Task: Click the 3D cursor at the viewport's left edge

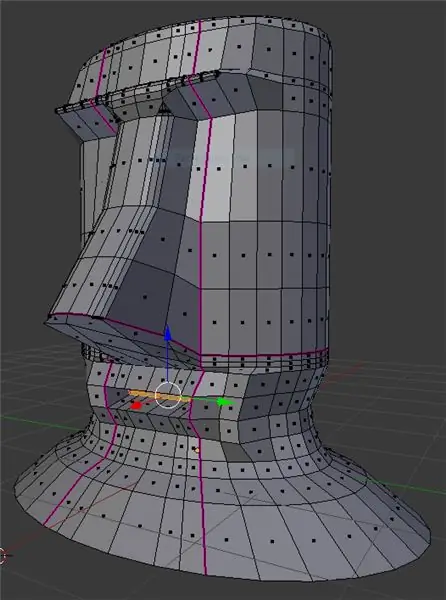Action: point(2,556)
